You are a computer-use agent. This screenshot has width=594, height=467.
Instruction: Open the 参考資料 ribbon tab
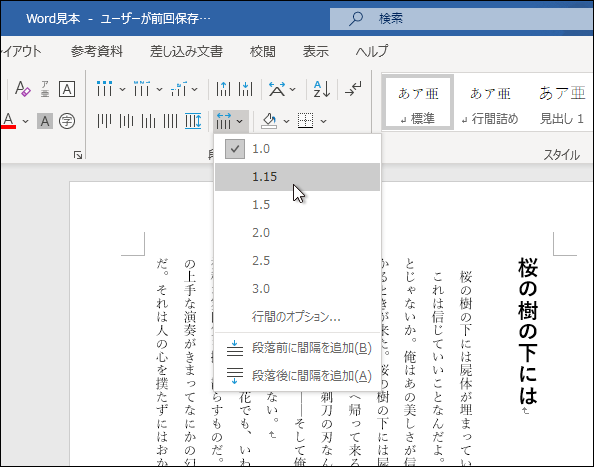[x=97, y=51]
